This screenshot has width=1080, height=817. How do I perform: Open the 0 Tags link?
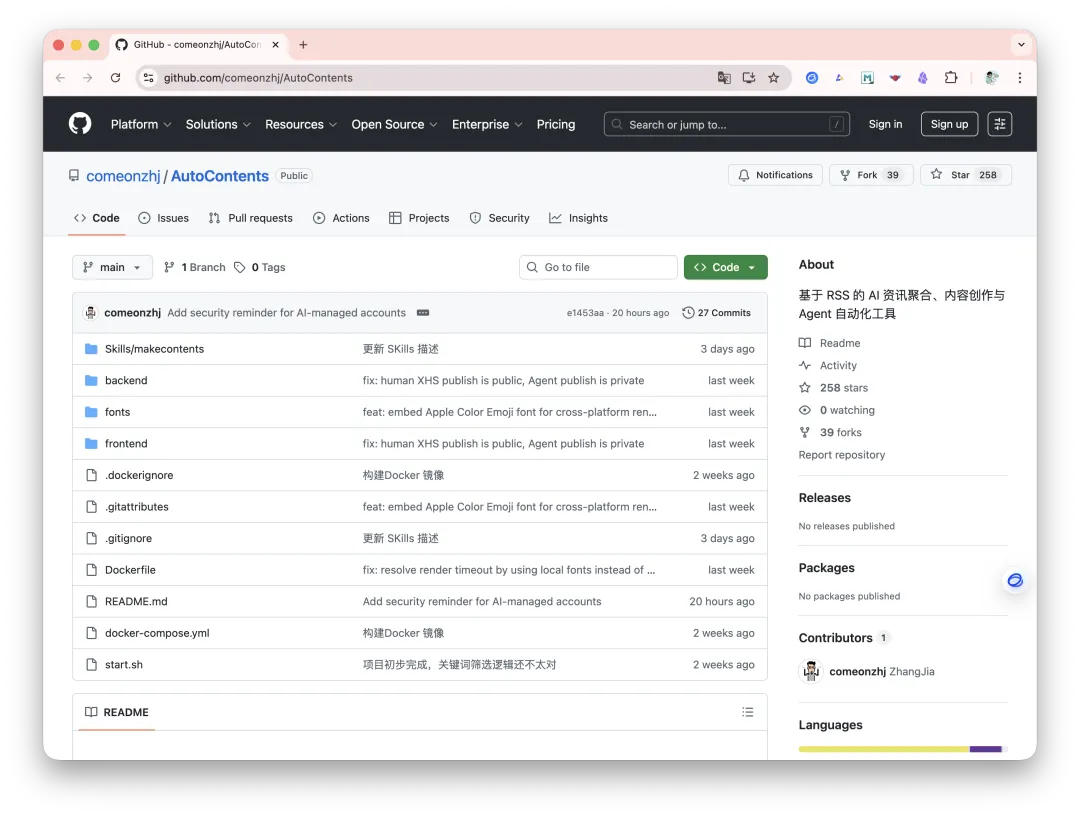(260, 267)
